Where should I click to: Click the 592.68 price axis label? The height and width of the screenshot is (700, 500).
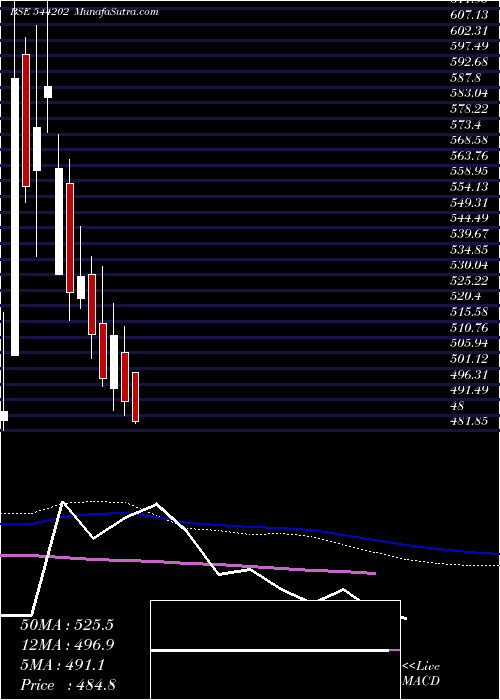pyautogui.click(x=469, y=61)
